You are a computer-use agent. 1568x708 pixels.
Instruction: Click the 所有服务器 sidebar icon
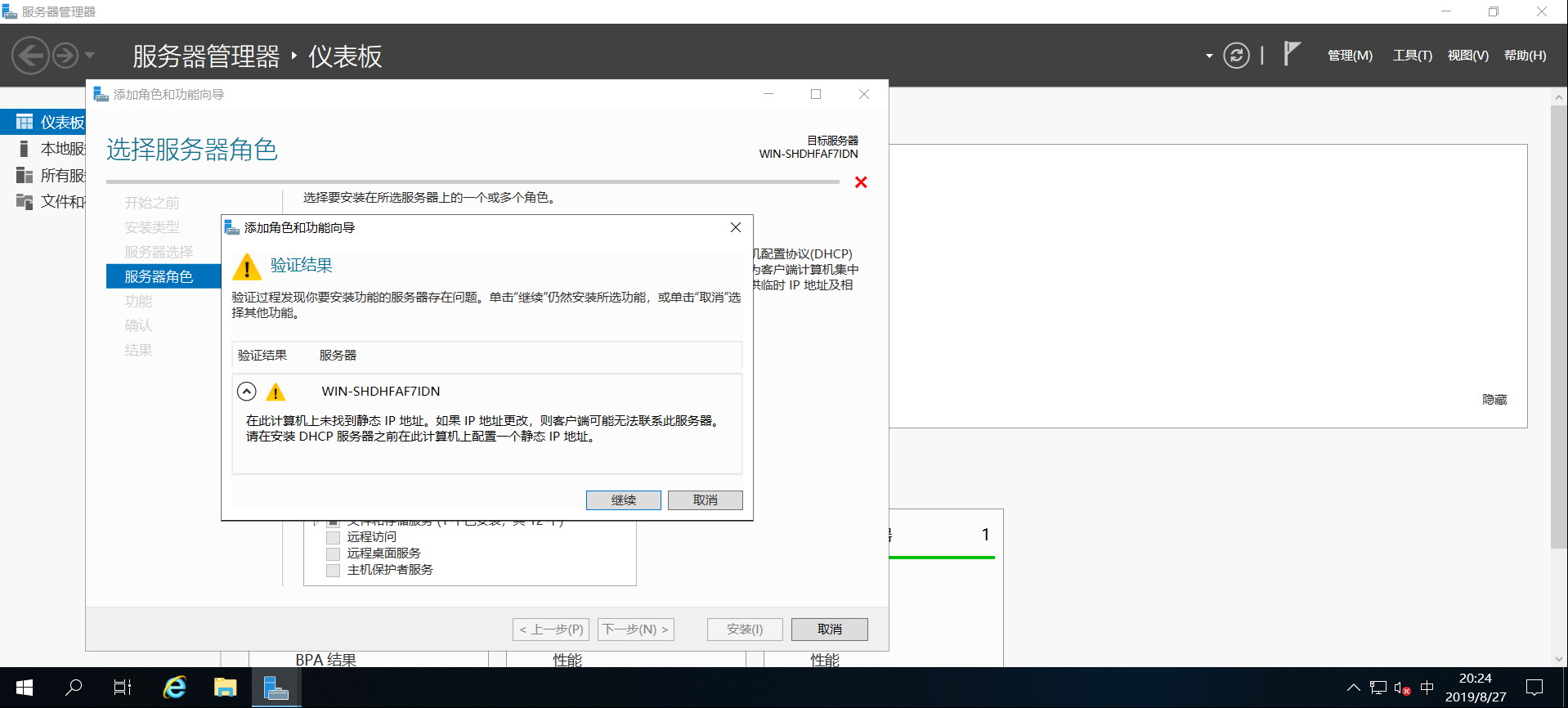click(25, 175)
